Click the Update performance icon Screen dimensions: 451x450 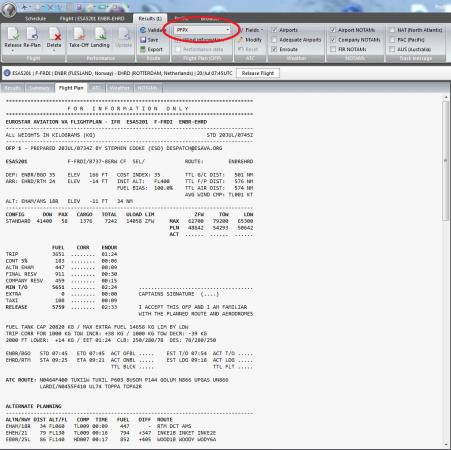(x=124, y=37)
